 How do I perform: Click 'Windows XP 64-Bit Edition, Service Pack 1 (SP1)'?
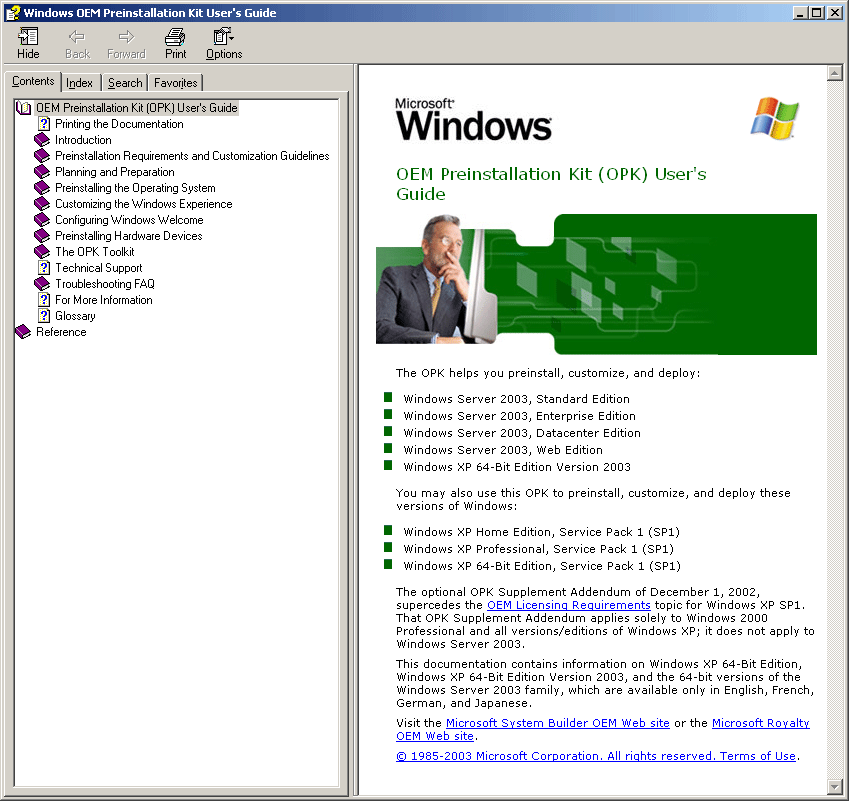(542, 566)
